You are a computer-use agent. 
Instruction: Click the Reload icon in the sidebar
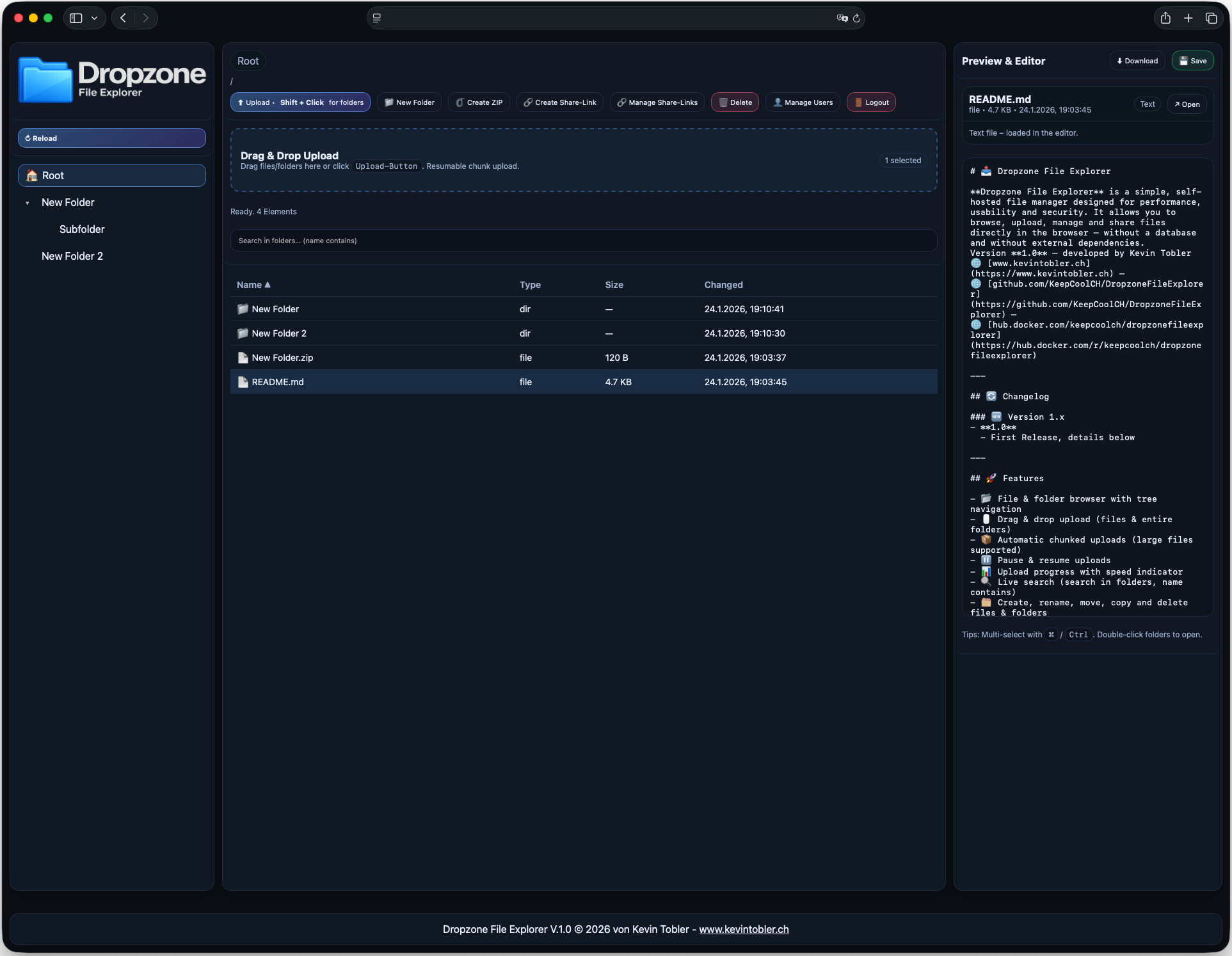click(29, 138)
